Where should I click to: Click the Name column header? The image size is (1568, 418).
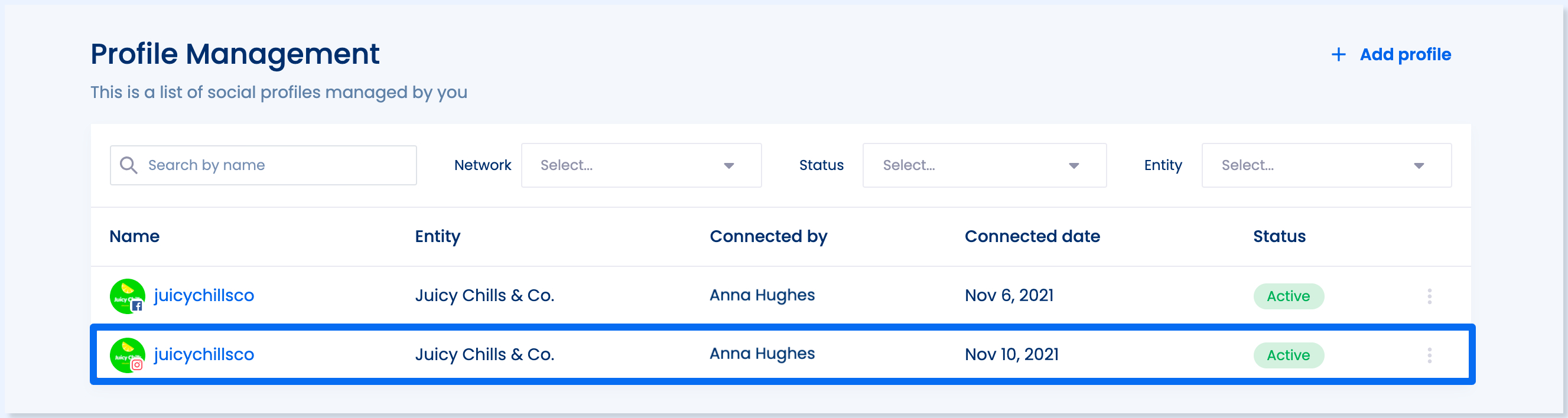(x=135, y=237)
